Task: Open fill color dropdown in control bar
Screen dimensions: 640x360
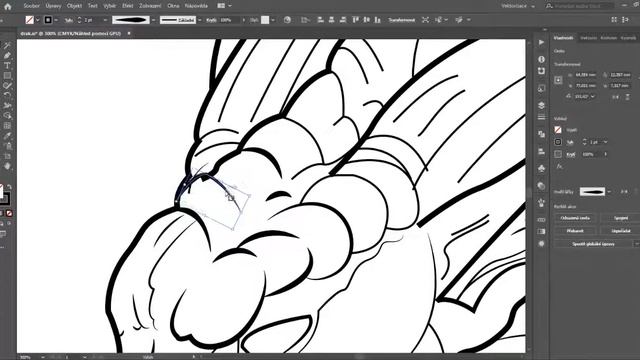Action: 38,20
